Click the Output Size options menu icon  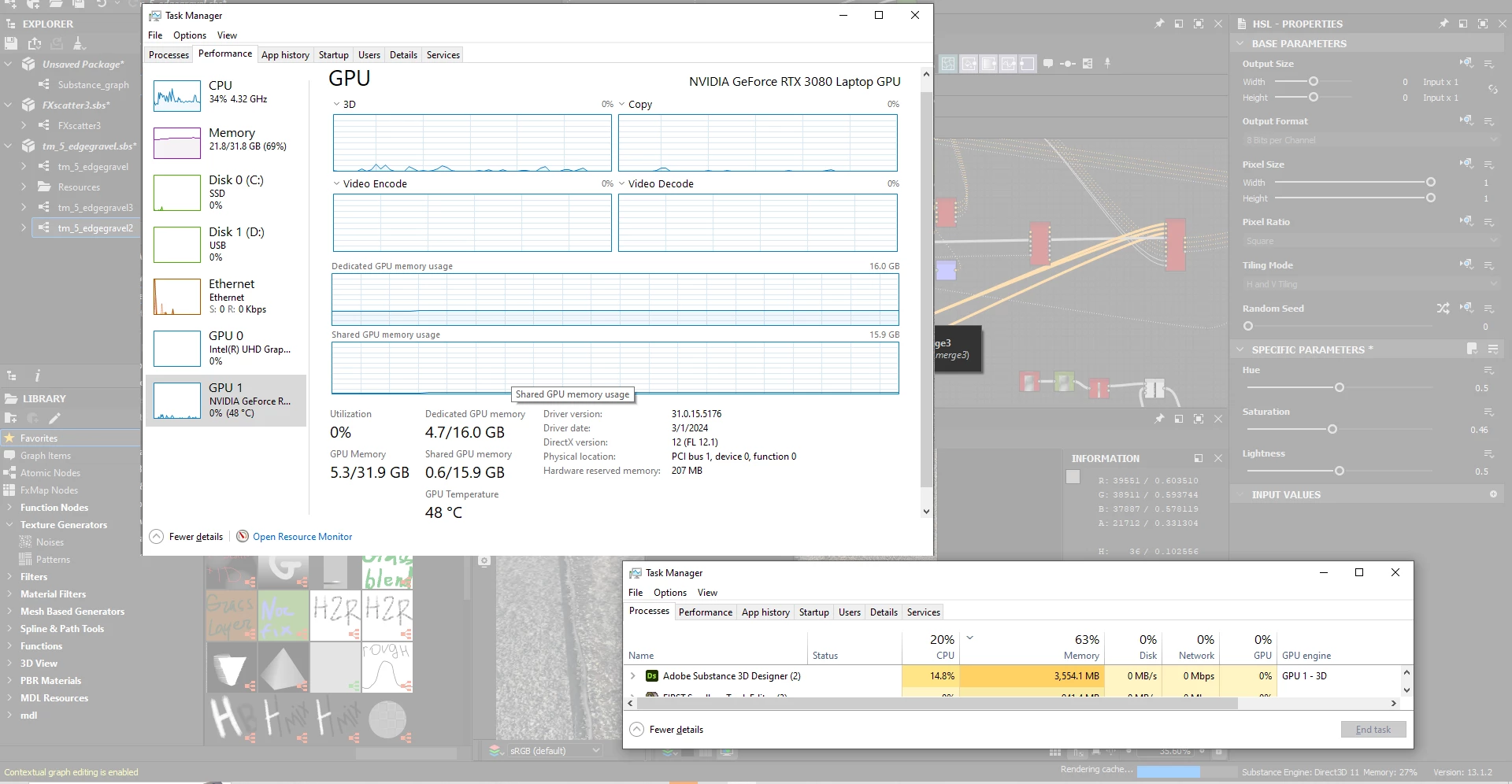[1489, 64]
